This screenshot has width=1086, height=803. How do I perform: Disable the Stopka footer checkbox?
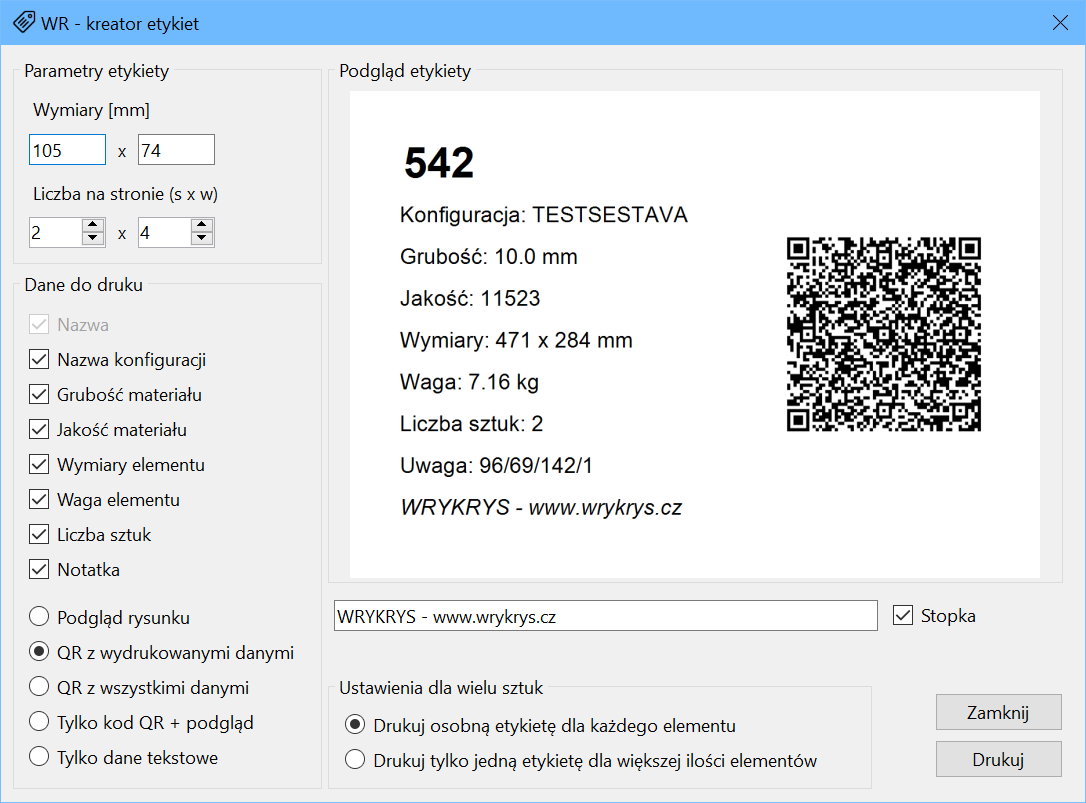903,616
